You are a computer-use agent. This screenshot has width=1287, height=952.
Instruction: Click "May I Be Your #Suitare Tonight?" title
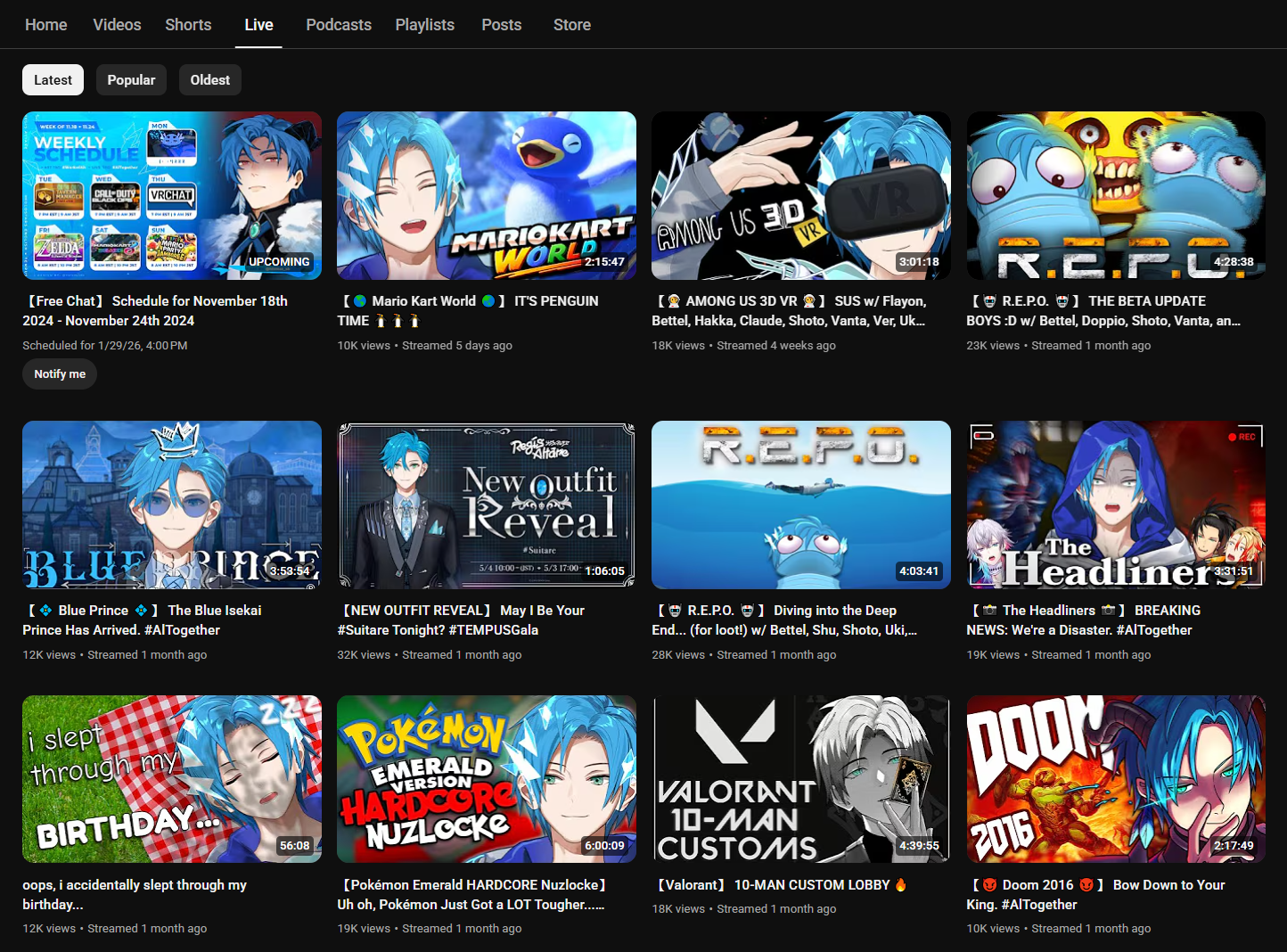click(x=461, y=620)
